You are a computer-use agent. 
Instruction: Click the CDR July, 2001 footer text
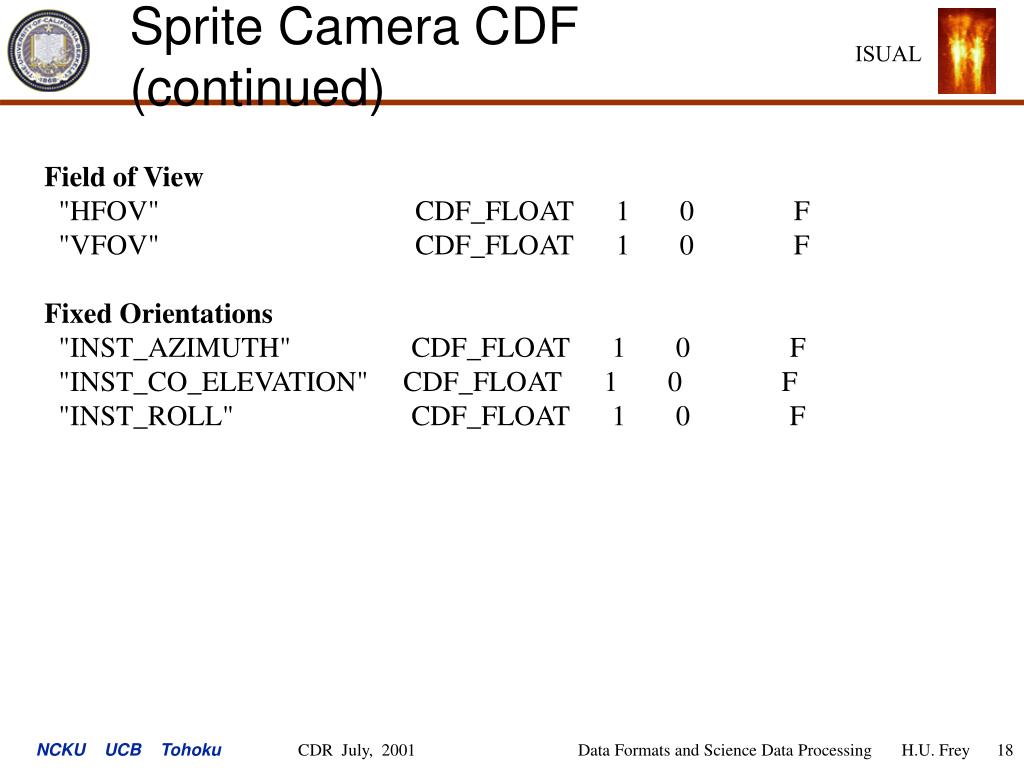coord(357,750)
